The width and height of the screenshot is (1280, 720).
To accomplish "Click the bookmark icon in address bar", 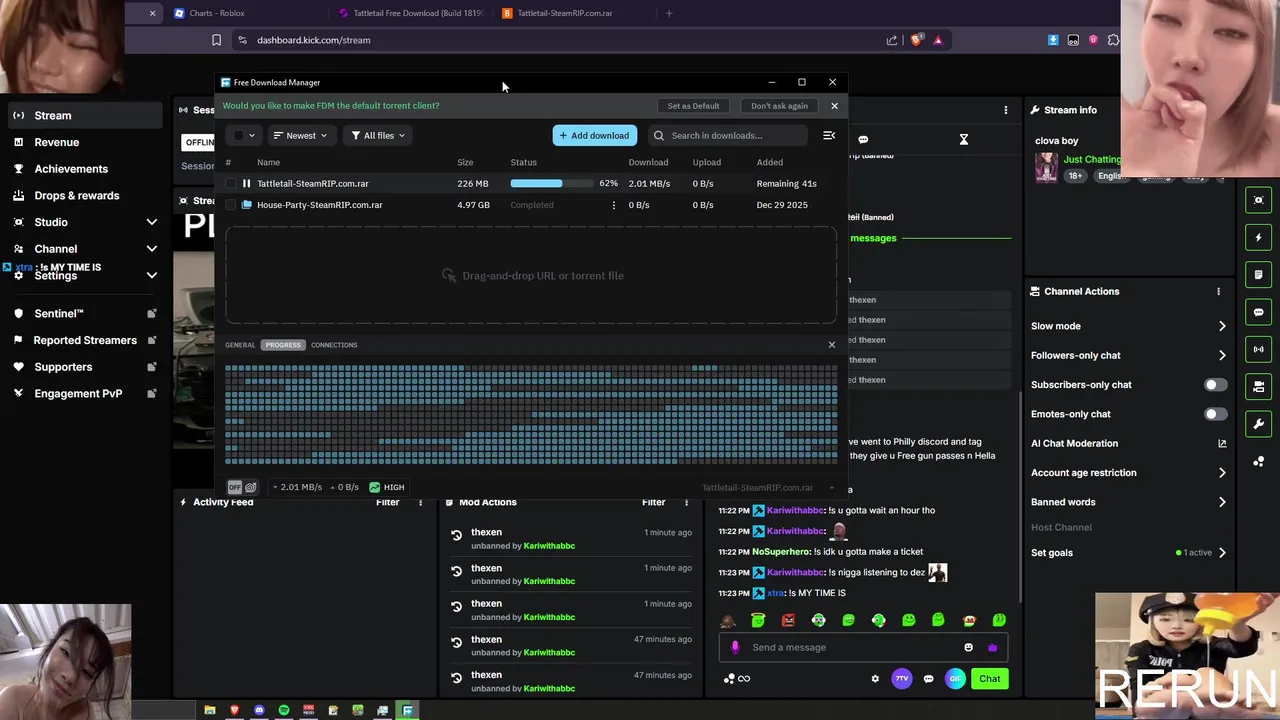I will click(216, 41).
